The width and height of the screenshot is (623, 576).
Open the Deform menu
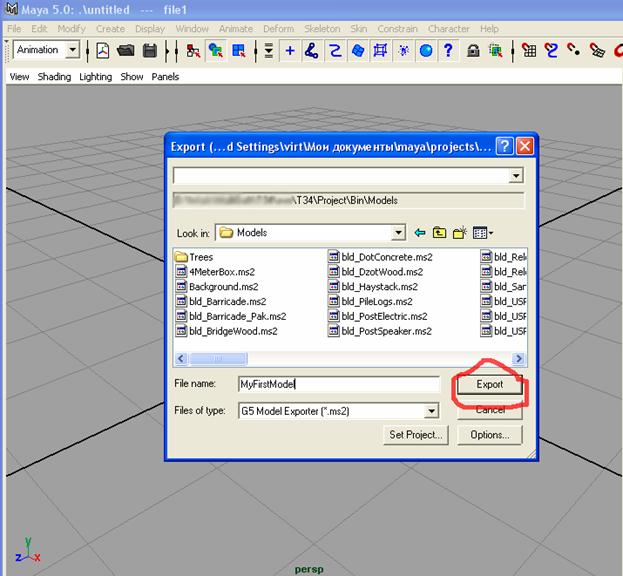click(278, 29)
